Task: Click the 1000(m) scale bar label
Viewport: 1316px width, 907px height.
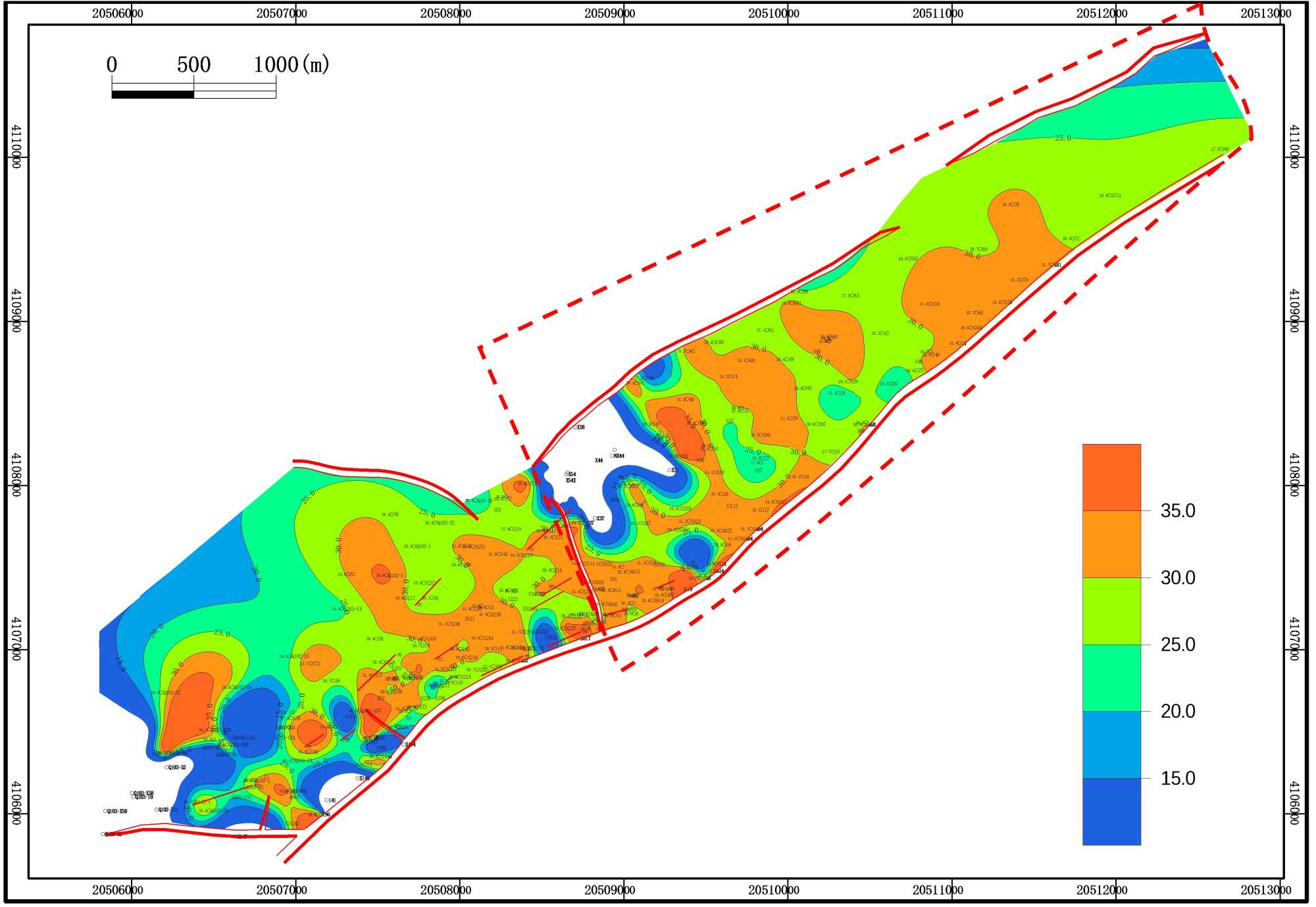Action: click(291, 65)
